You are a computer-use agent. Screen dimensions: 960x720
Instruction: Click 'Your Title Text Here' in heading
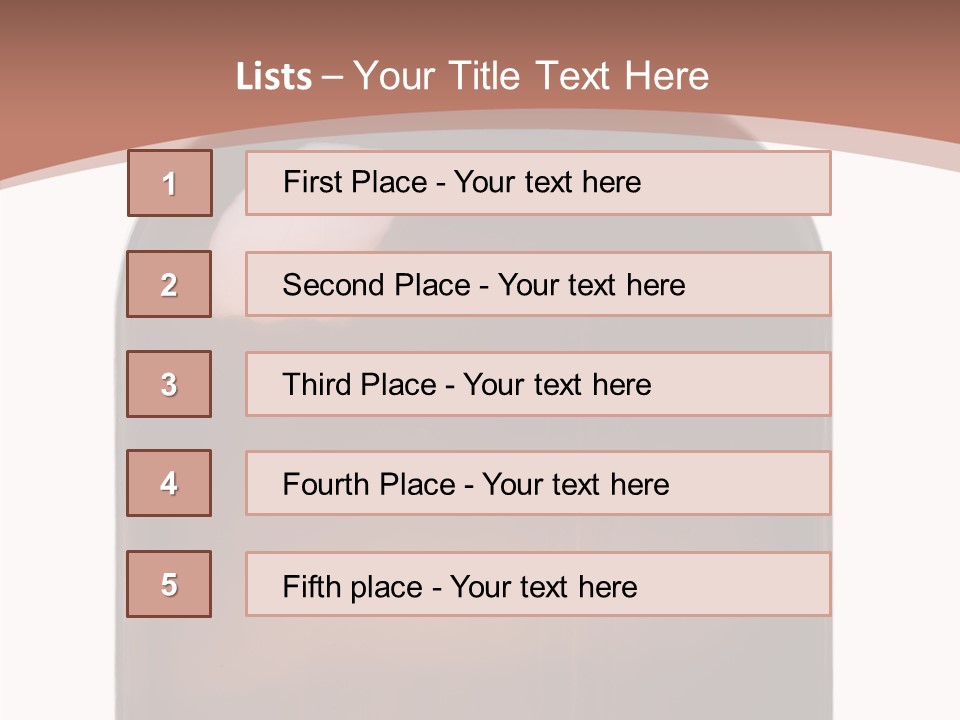[531, 77]
